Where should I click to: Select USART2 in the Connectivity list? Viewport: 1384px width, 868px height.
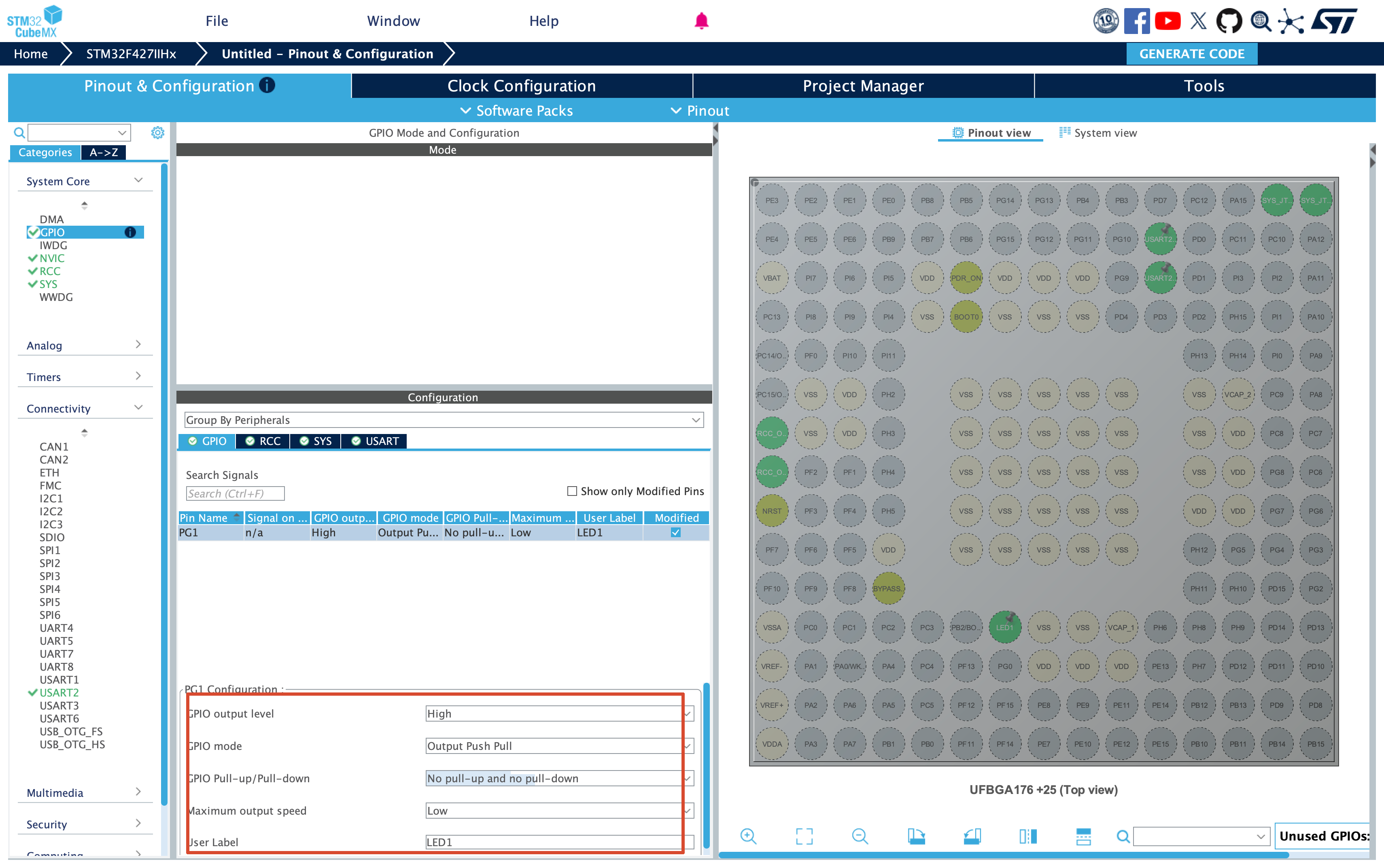pyautogui.click(x=59, y=692)
